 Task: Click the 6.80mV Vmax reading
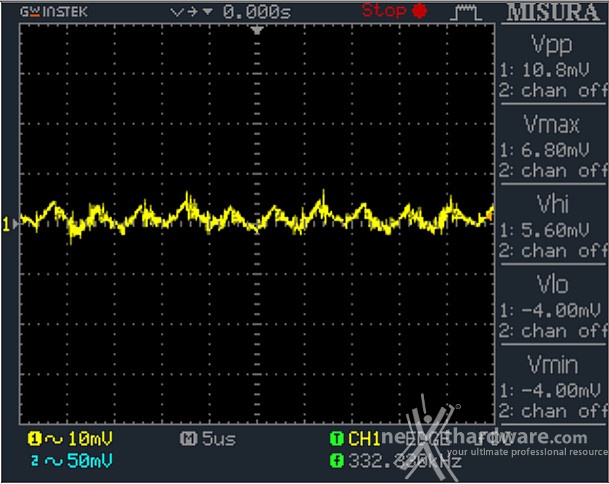coord(555,150)
